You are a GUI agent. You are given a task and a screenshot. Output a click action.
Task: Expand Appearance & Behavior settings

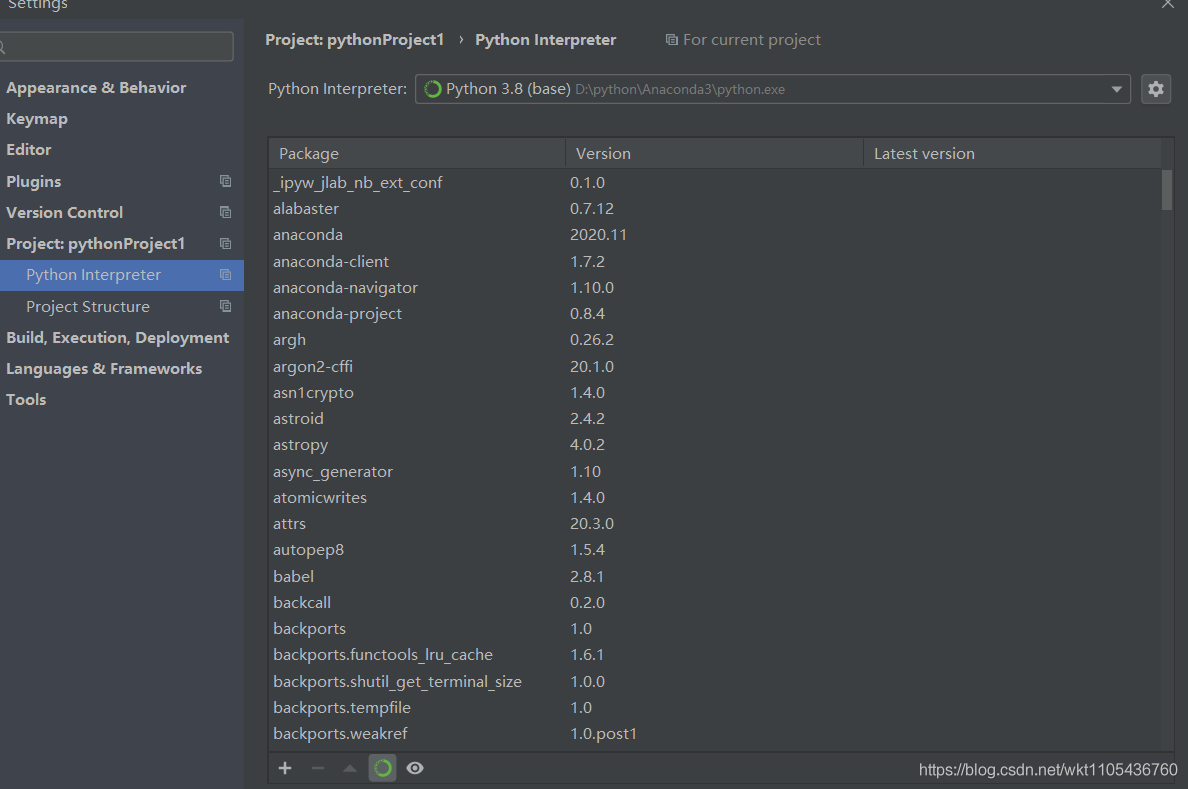[96, 88]
